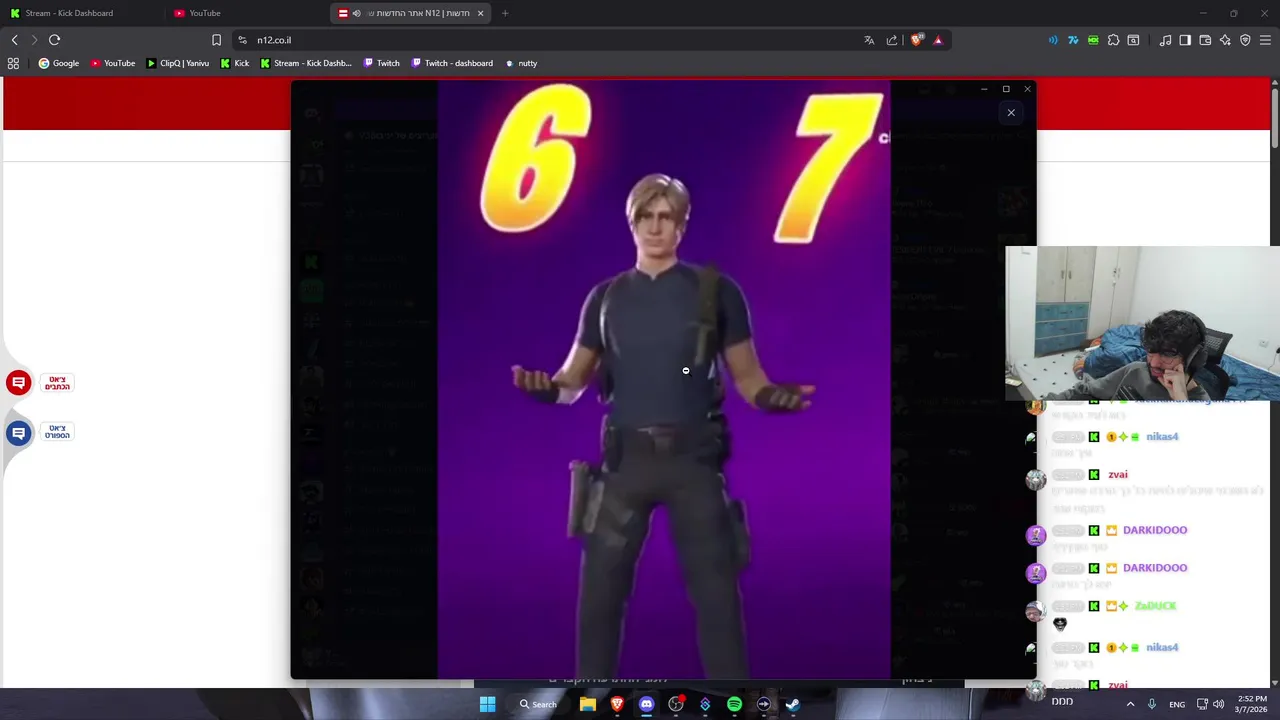Open the Brave Wallet icon
The width and height of the screenshot is (1280, 720).
pos(1205,40)
